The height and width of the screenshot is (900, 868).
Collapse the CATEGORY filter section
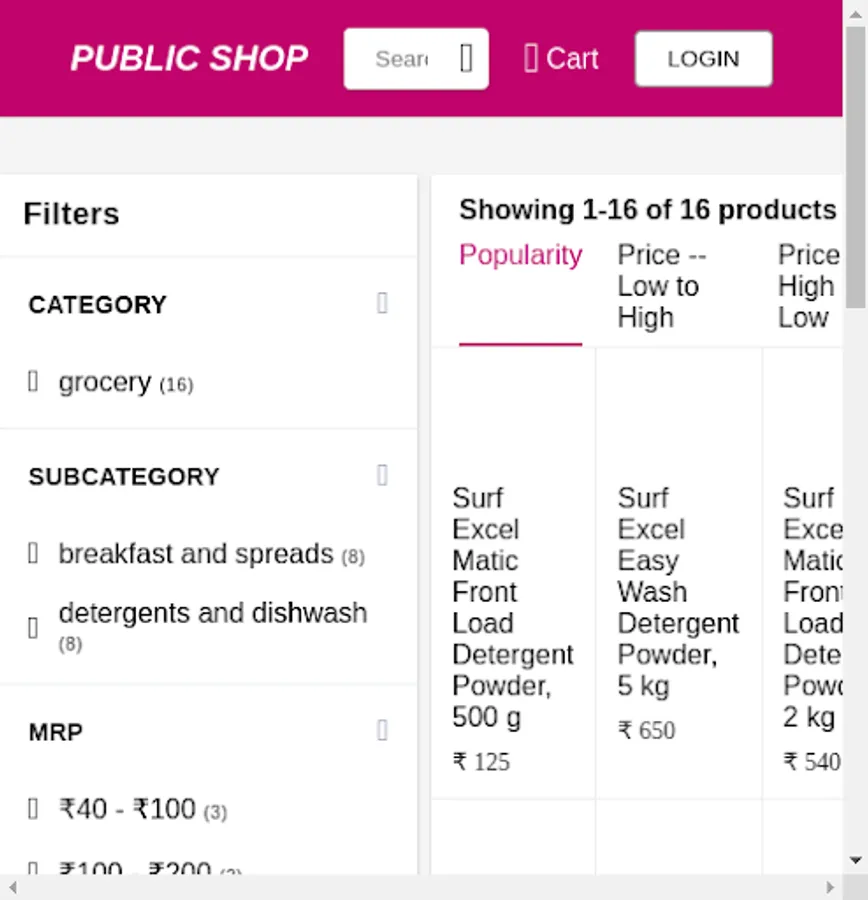point(382,303)
